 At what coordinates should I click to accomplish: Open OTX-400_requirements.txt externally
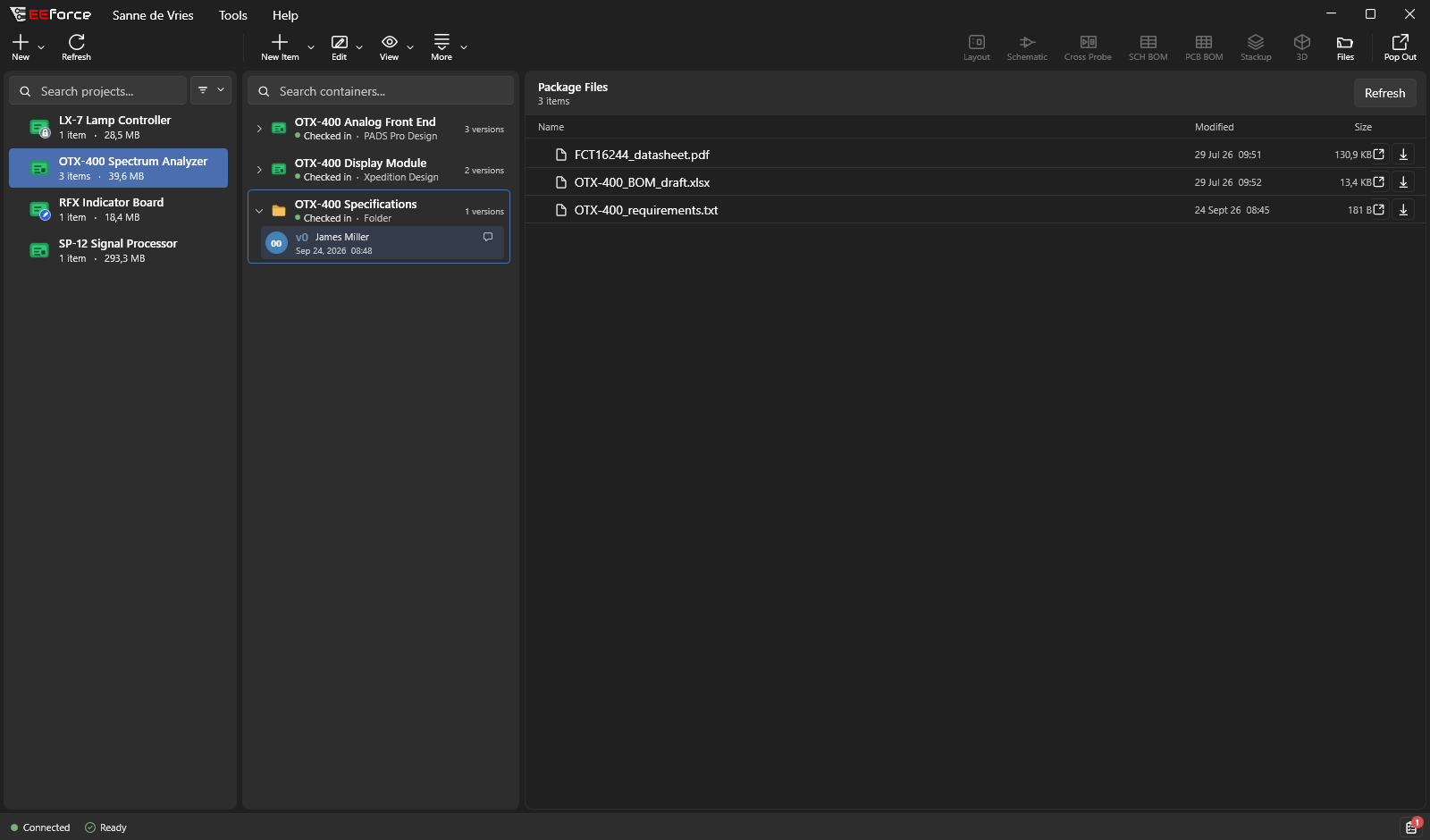pyautogui.click(x=1379, y=210)
